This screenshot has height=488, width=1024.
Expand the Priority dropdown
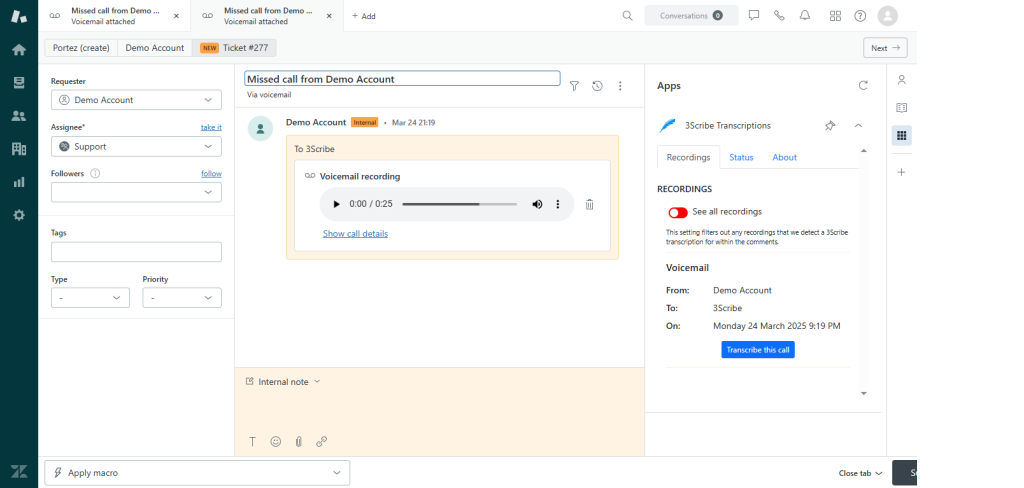click(182, 298)
